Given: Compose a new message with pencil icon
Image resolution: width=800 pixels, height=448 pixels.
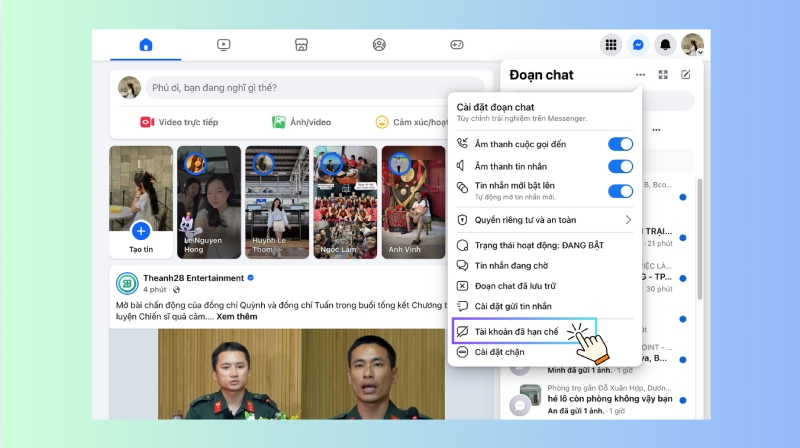Looking at the screenshot, I should pos(686,74).
